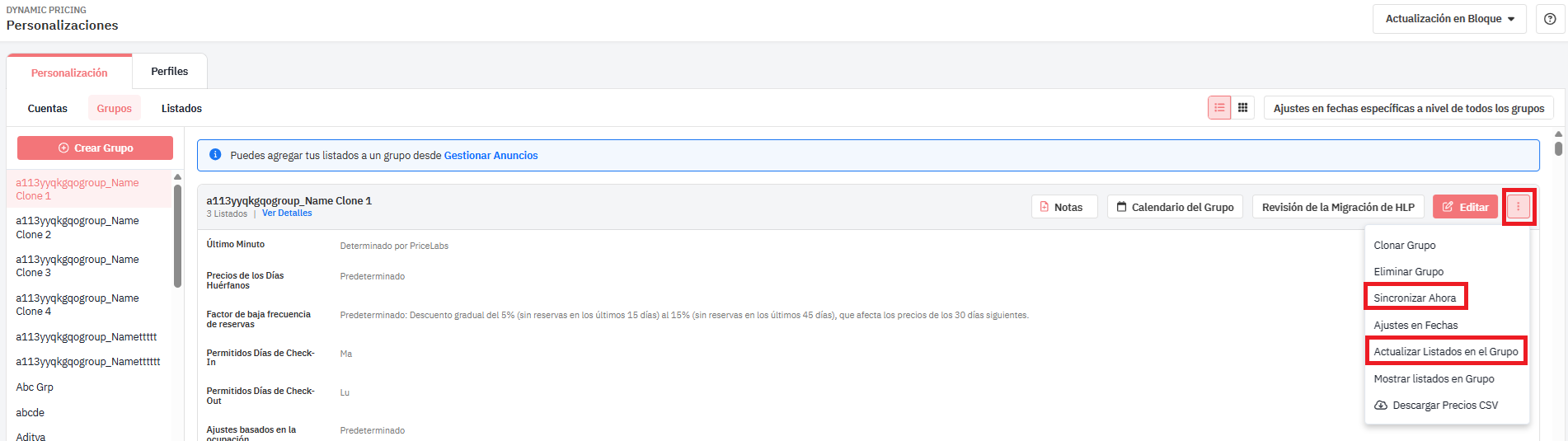Follow the Gestionar Anuncios link
The width and height of the screenshot is (1568, 441).
click(x=491, y=156)
